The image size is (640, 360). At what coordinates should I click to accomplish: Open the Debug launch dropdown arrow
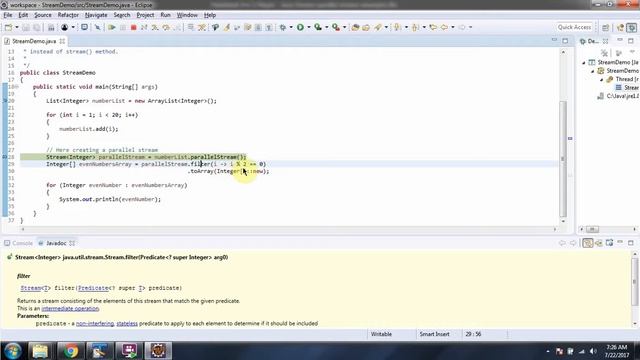click(x=291, y=27)
